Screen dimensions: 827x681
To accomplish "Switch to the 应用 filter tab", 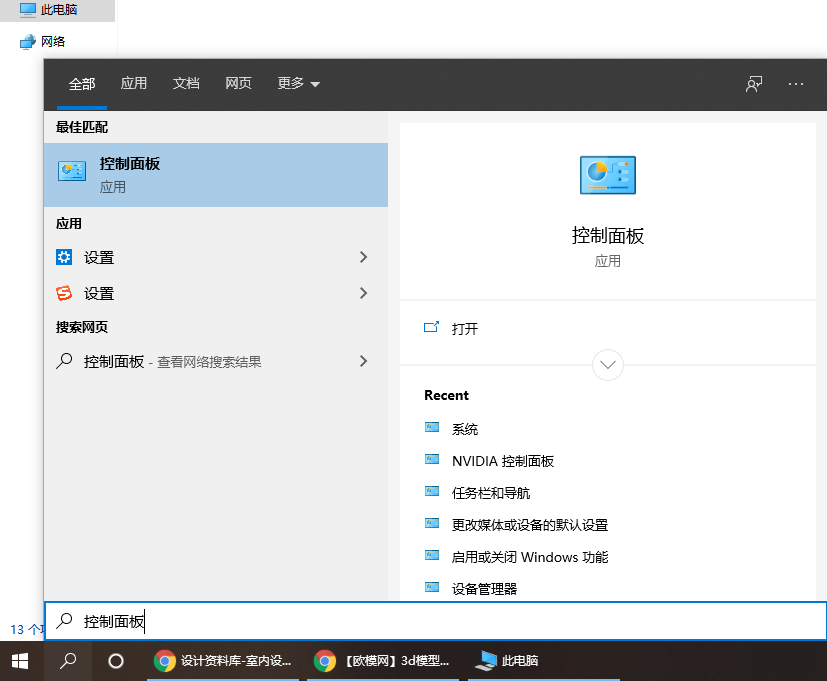I will (133, 83).
